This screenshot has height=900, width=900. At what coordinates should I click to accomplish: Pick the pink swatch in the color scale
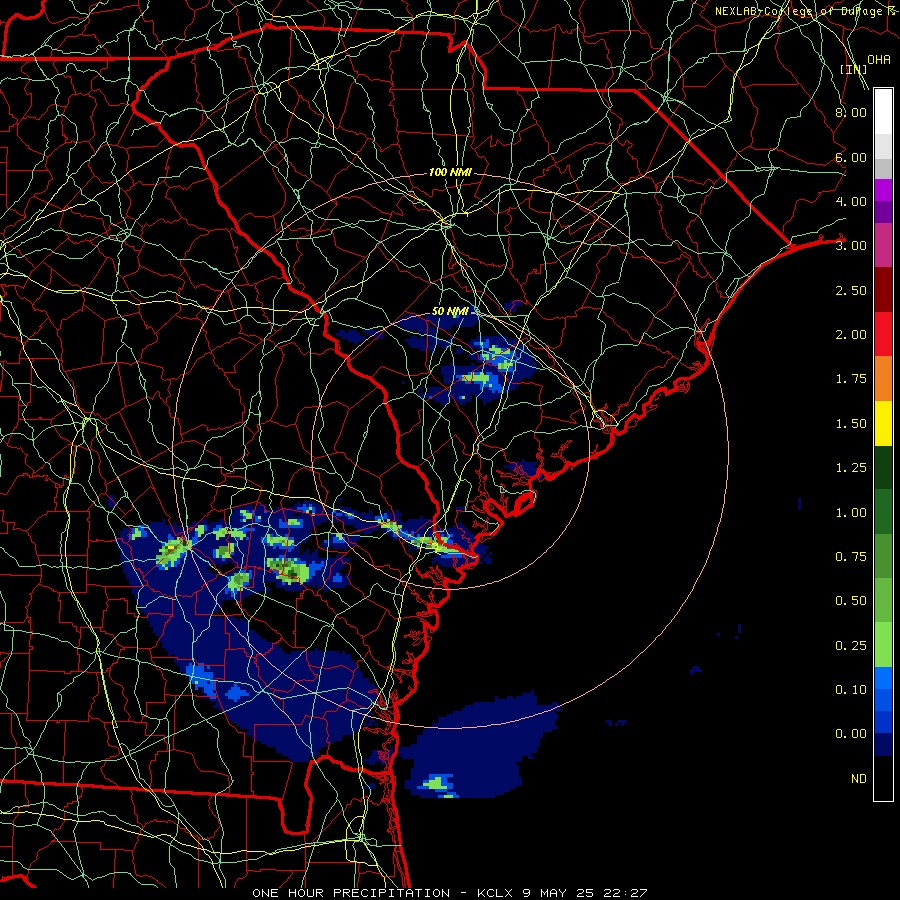click(883, 246)
